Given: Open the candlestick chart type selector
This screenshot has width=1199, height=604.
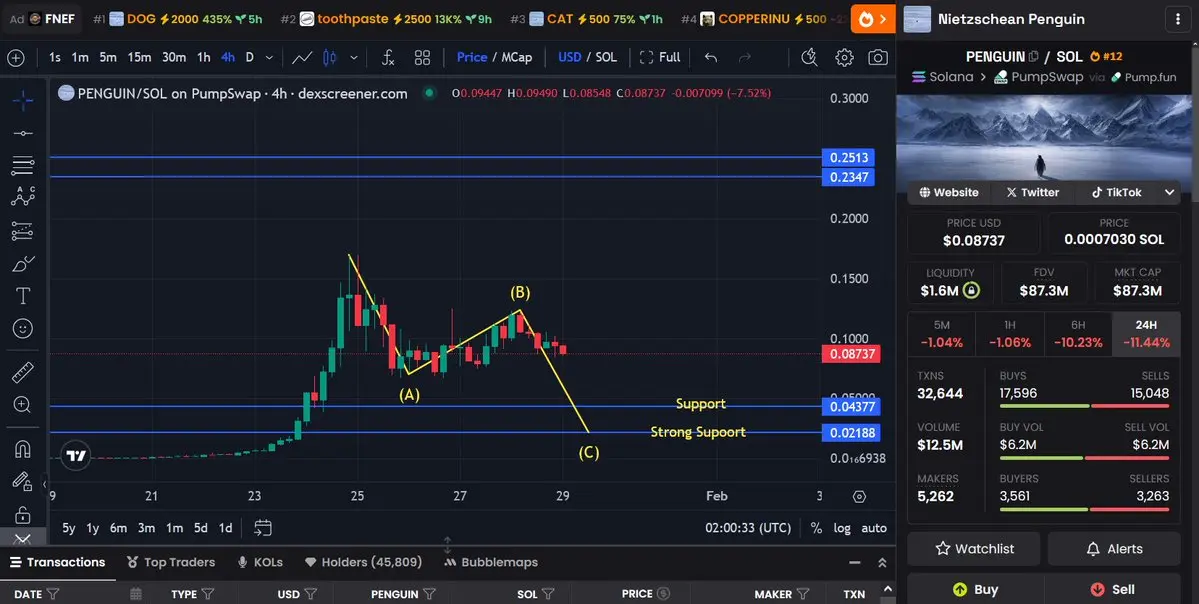Looking at the screenshot, I should [x=330, y=57].
